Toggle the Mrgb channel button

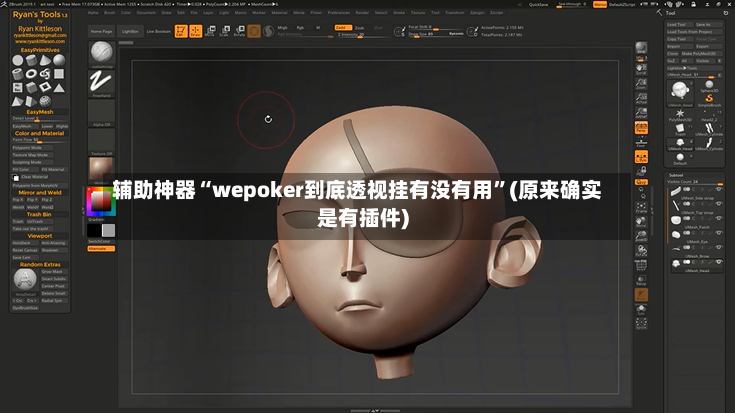[x=283, y=28]
